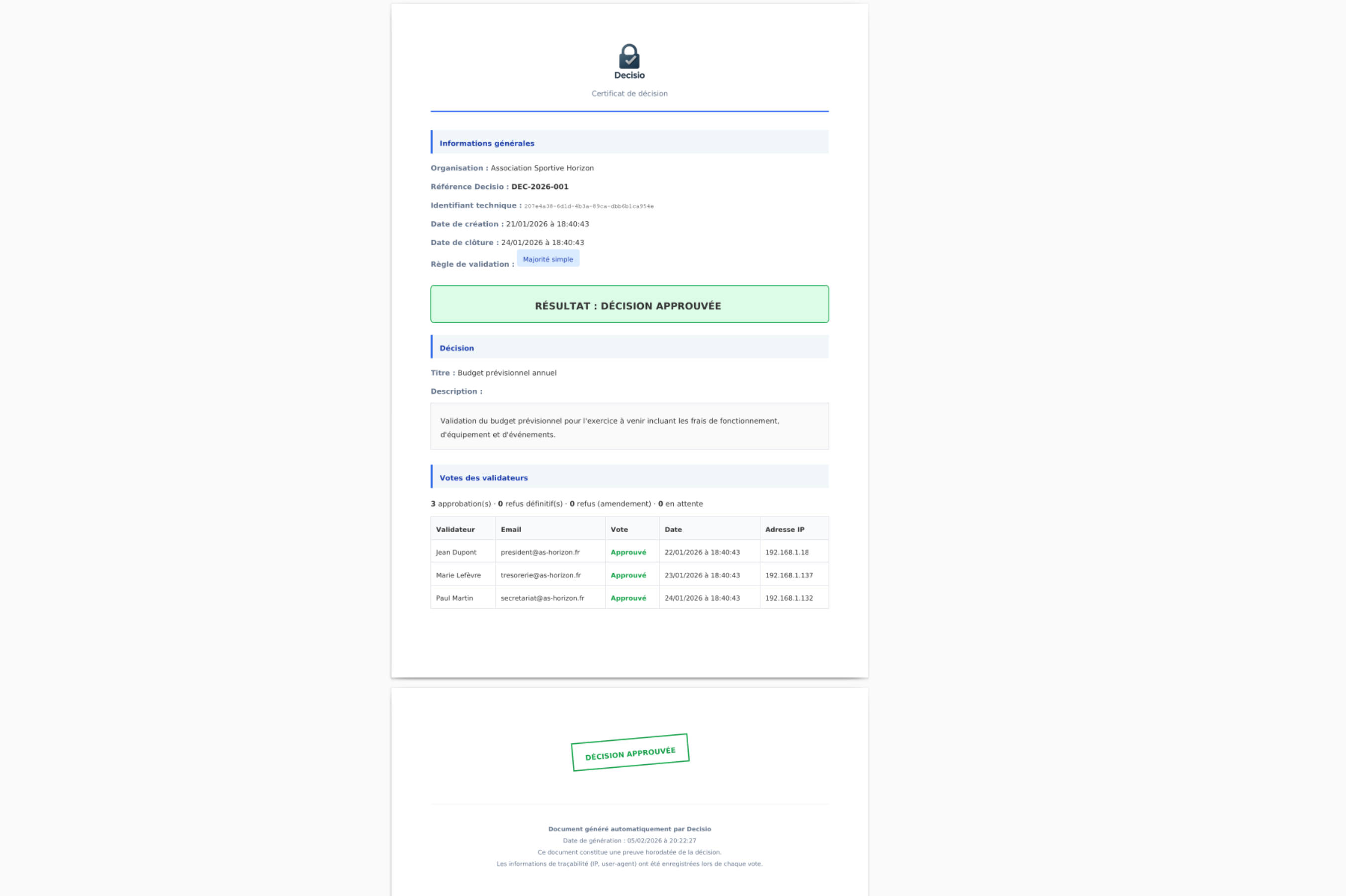Screen dimensions: 1346x896
Task: Select the DEC-2026-001 reference text
Action: coord(539,187)
